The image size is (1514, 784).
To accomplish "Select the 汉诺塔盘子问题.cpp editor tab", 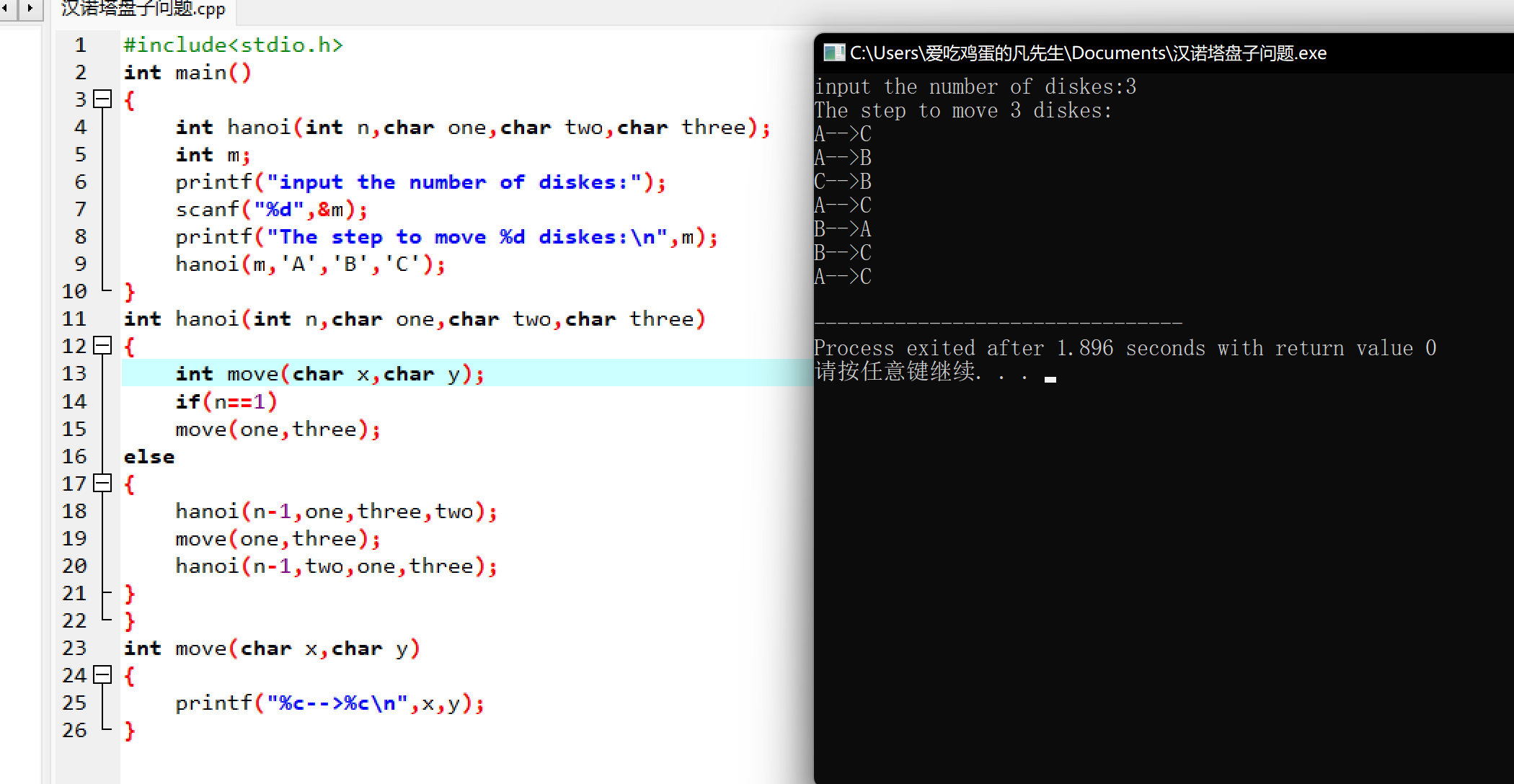I will coord(143,9).
